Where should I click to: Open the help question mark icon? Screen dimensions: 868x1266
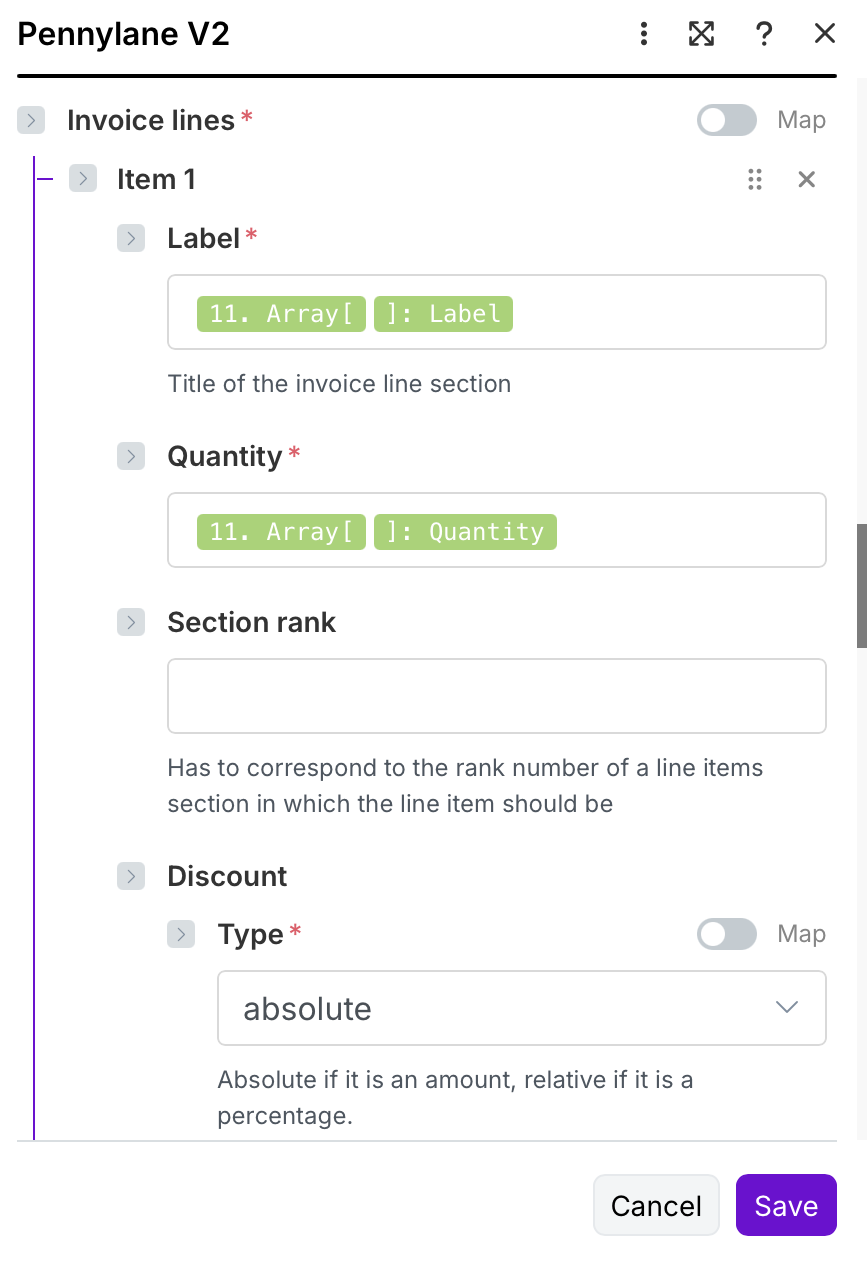coord(764,35)
